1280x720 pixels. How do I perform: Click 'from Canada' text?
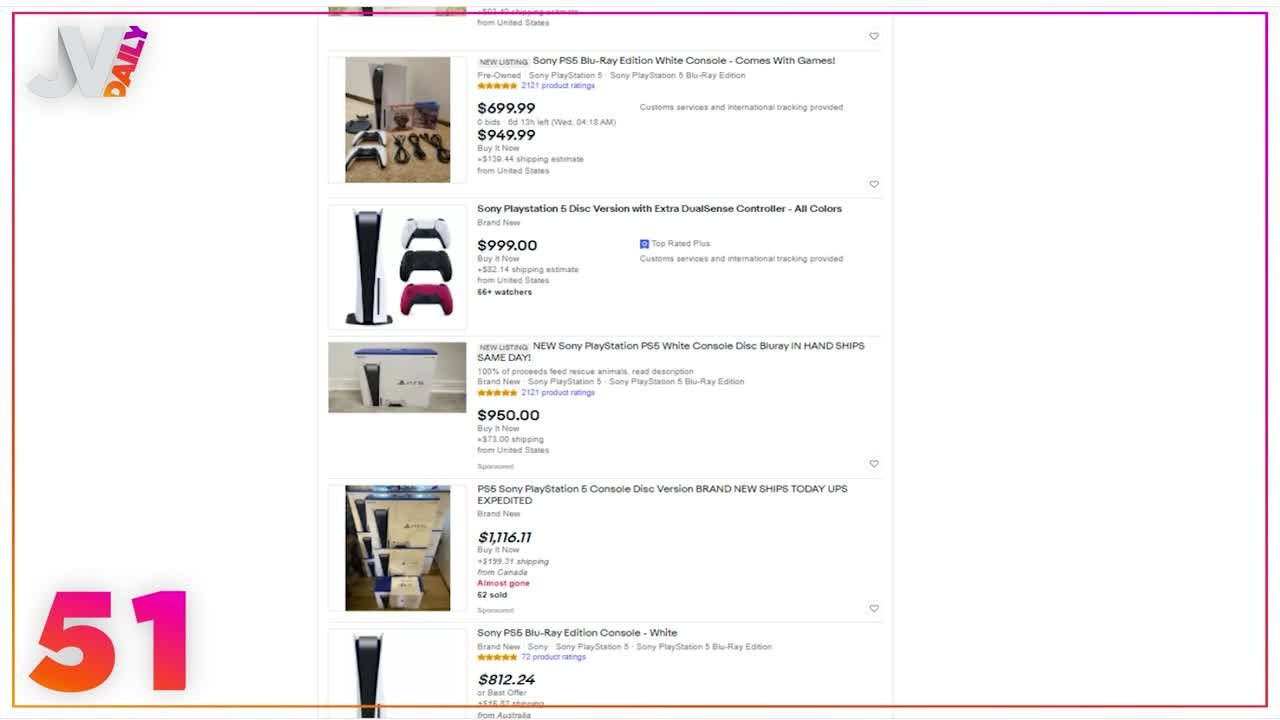[x=501, y=572]
